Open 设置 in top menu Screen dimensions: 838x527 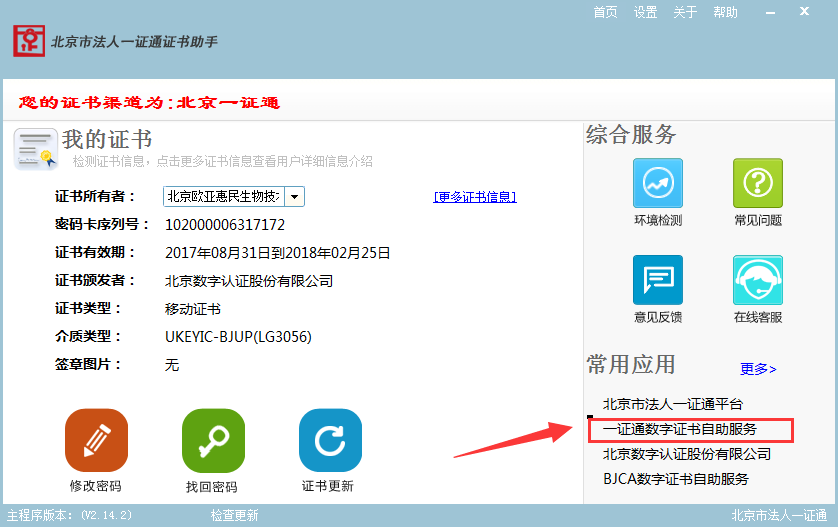(645, 12)
